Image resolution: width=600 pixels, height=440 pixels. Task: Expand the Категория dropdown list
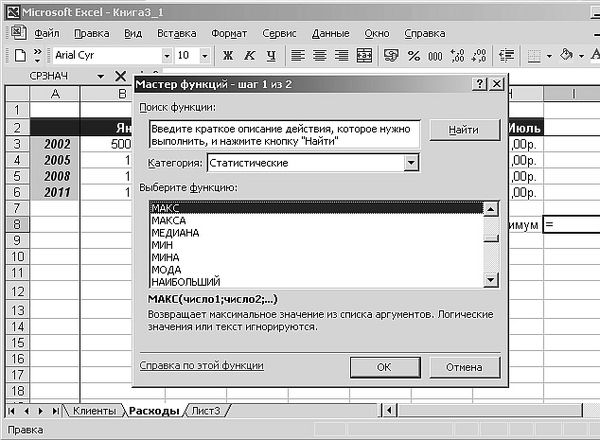coord(411,162)
